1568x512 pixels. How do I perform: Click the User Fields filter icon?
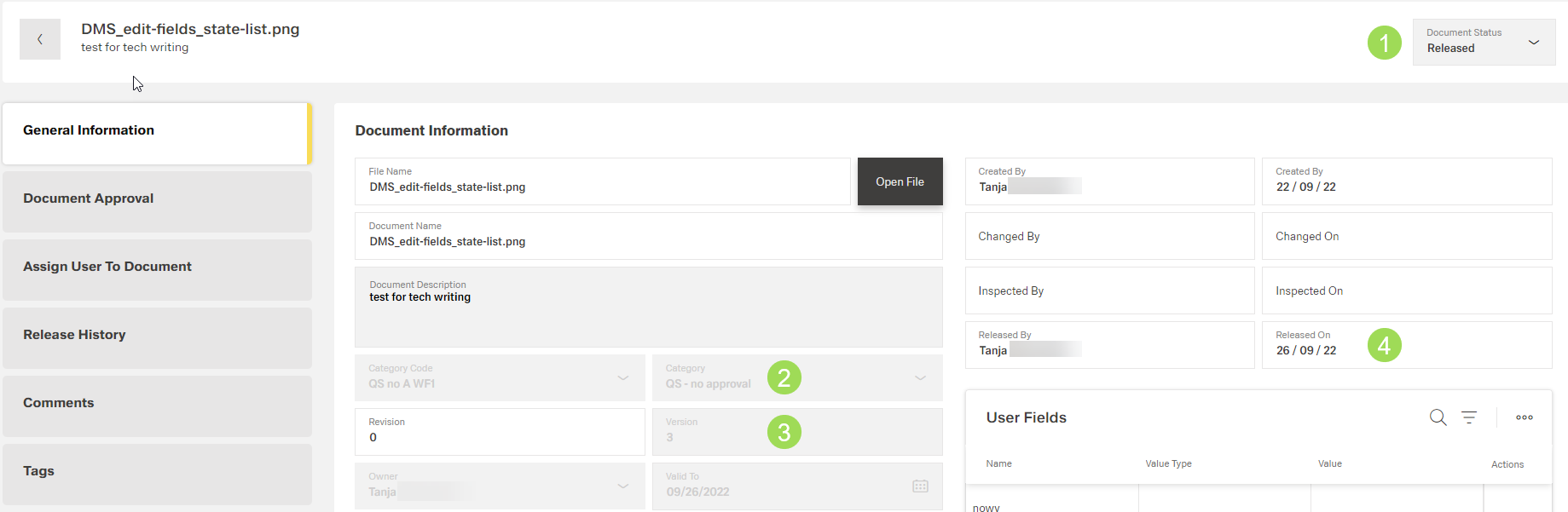click(x=1469, y=417)
